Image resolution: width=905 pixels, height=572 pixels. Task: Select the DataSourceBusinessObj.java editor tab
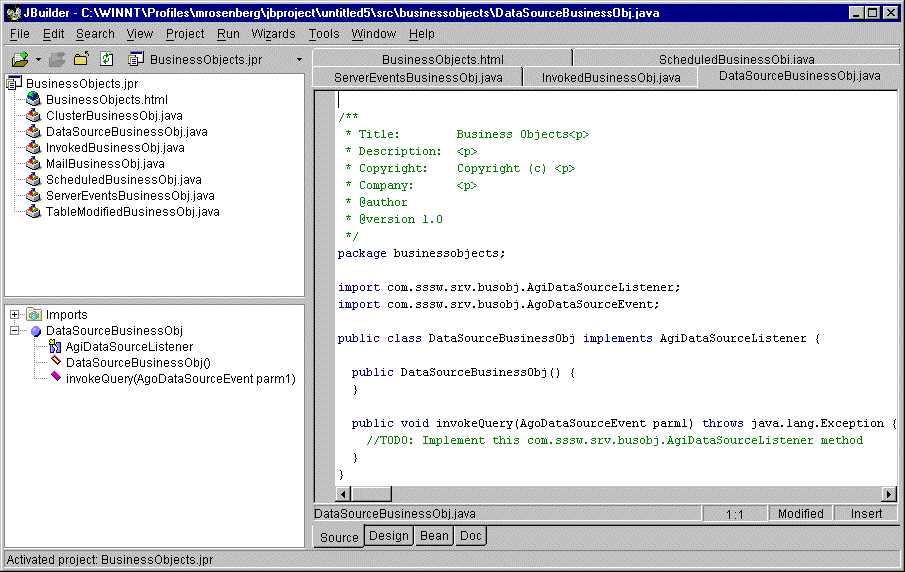[x=799, y=76]
